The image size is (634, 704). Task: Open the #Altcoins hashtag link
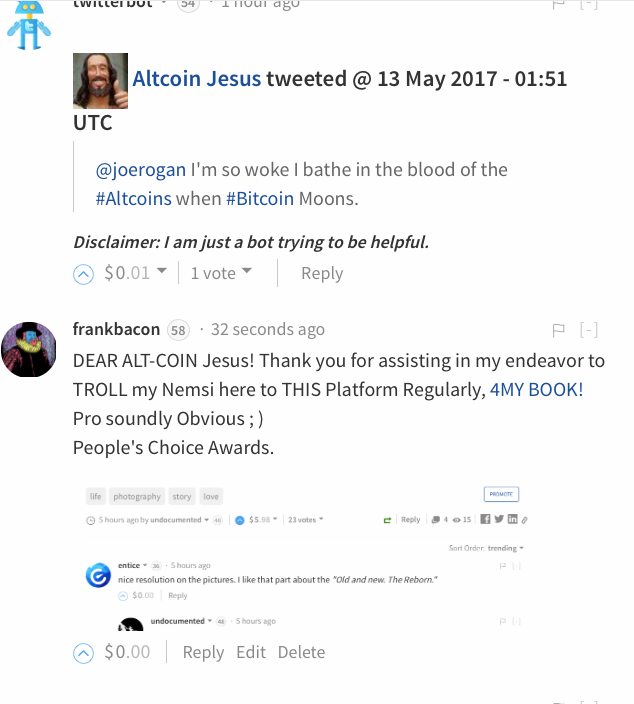click(133, 198)
